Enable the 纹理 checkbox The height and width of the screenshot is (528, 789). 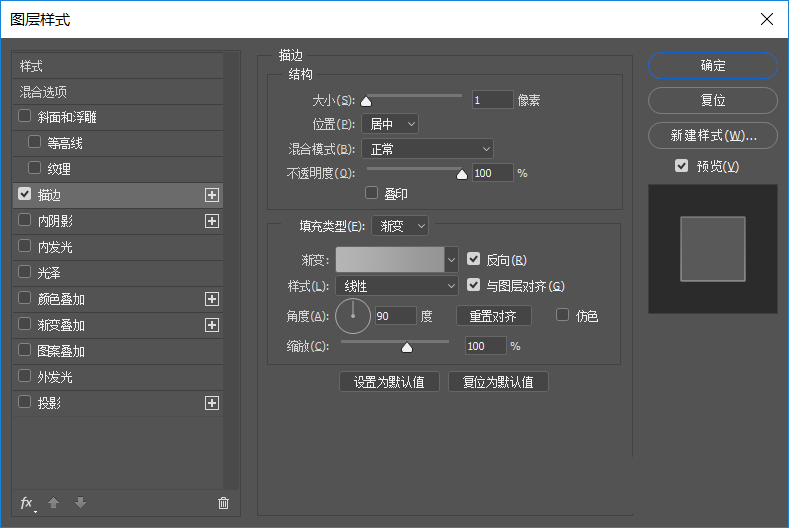34,168
